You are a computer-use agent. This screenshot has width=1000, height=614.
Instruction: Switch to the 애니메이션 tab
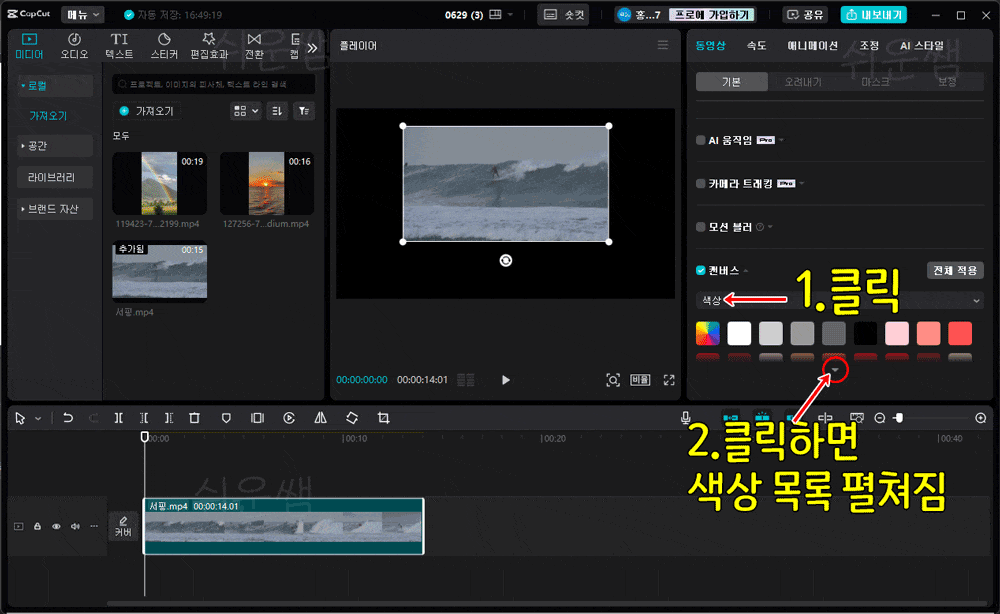pos(812,46)
